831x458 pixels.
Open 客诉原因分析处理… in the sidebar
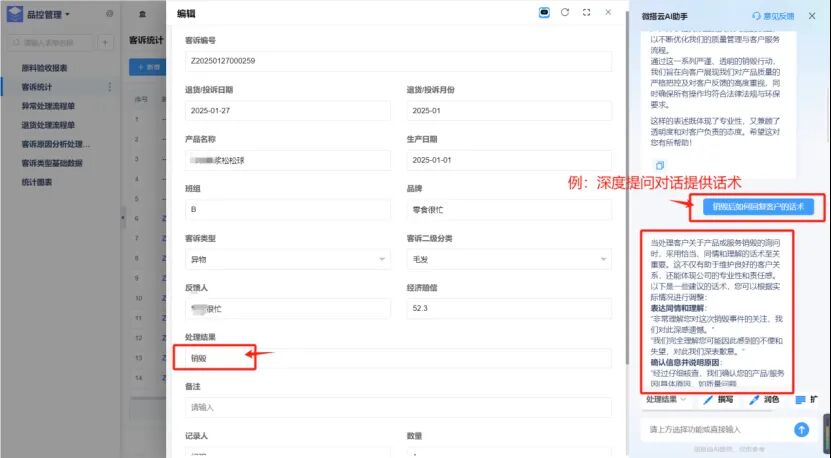(56, 144)
